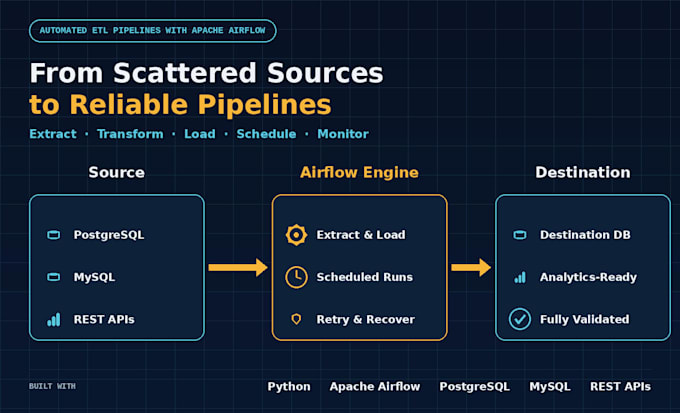
Task: Click the to Reliable Pipelines headline
Action: 180,105
